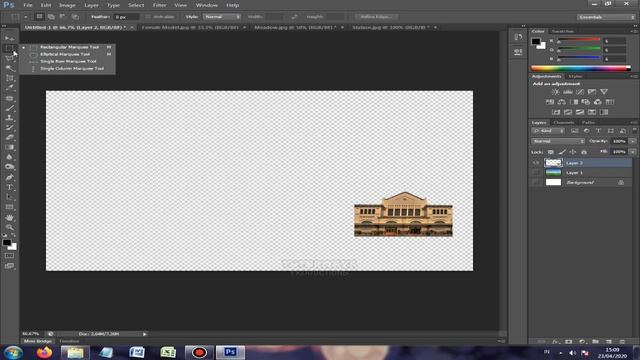Select the Magic Wand tool
The image size is (640, 360).
tap(9, 68)
